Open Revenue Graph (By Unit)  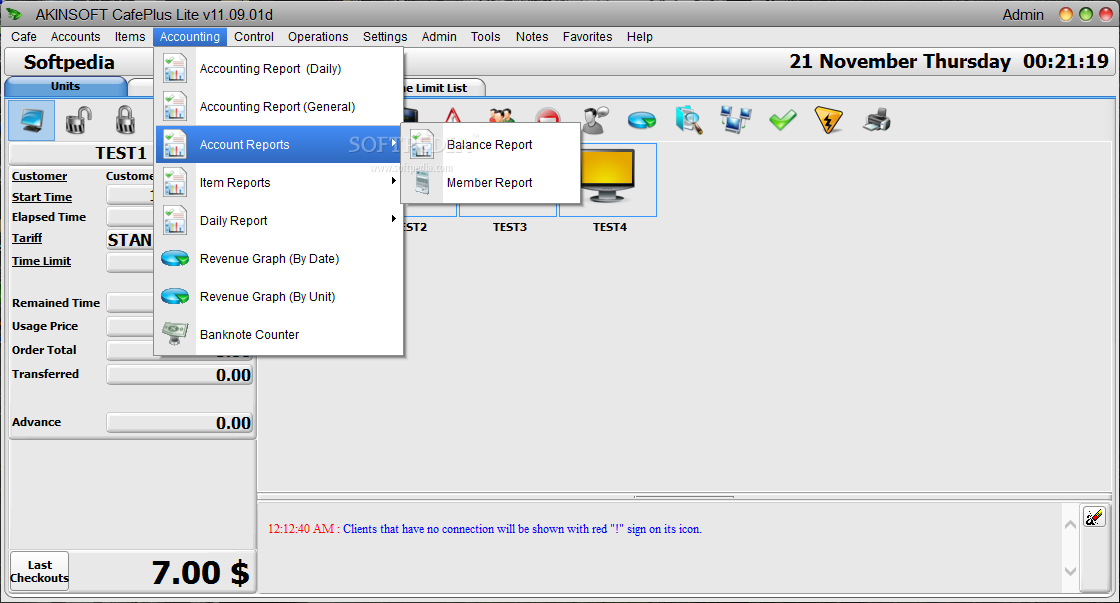pyautogui.click(x=279, y=296)
